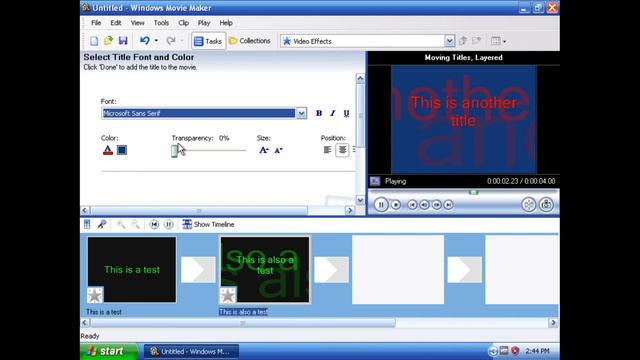The image size is (640, 360).
Task: Click the new collection folder icon
Action: pyautogui.click(x=476, y=41)
